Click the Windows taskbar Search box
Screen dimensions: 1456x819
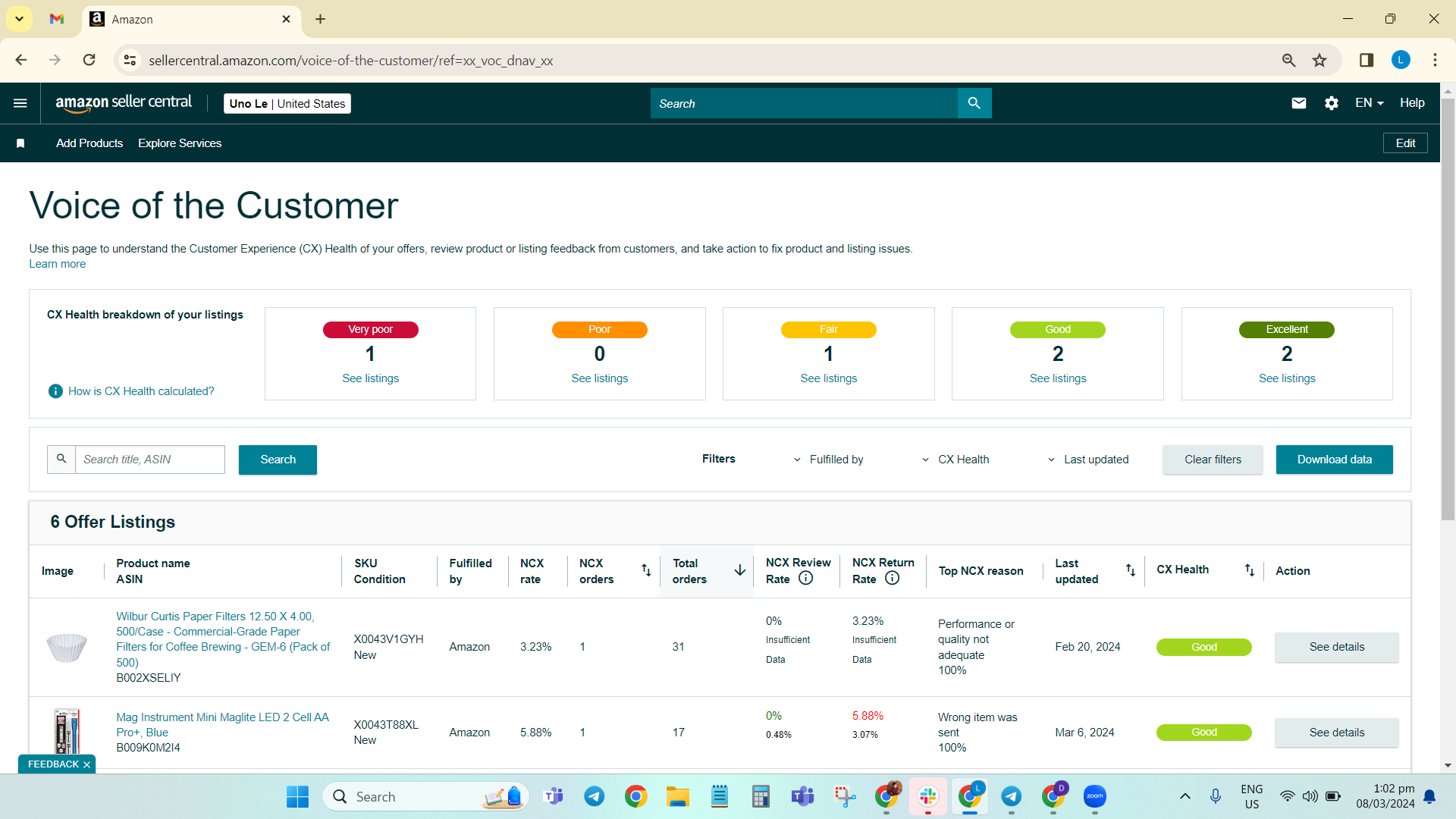425,796
